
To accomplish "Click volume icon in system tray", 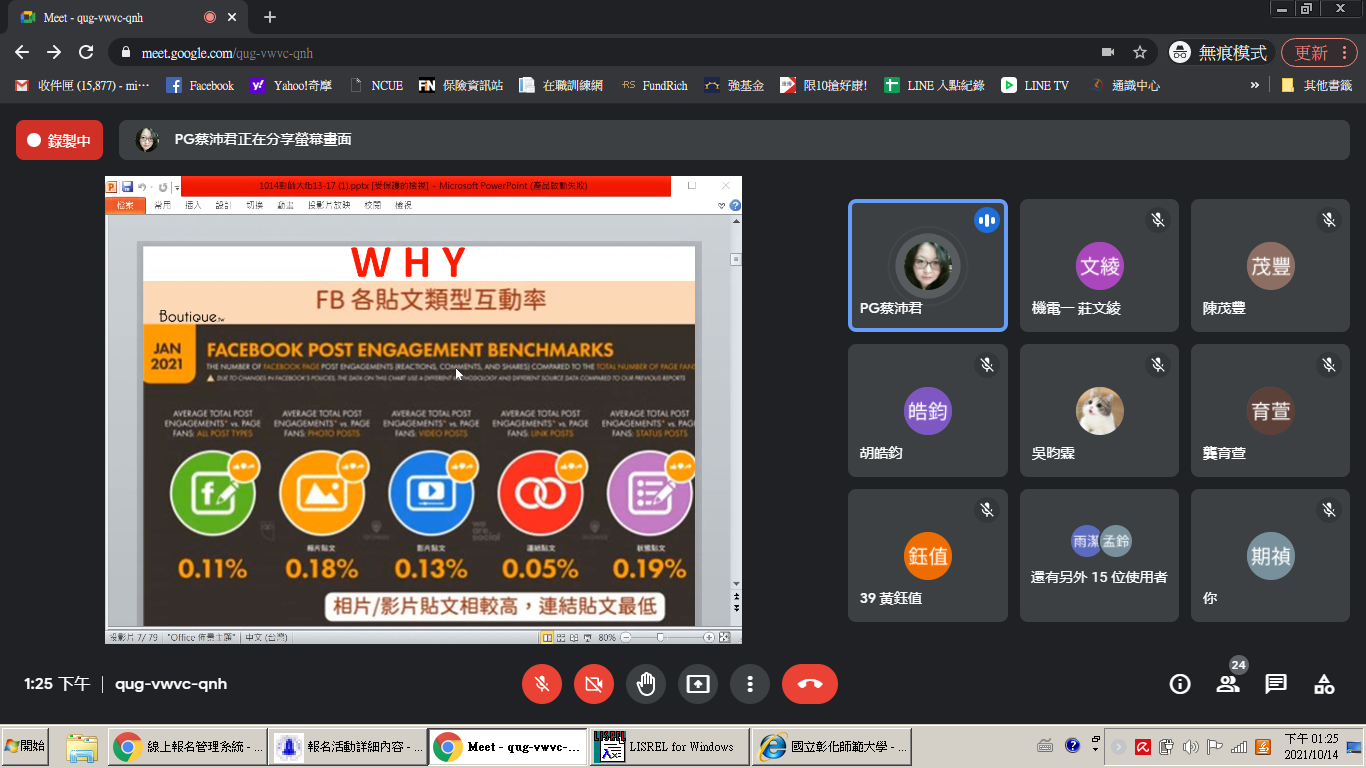I will tap(1190, 747).
